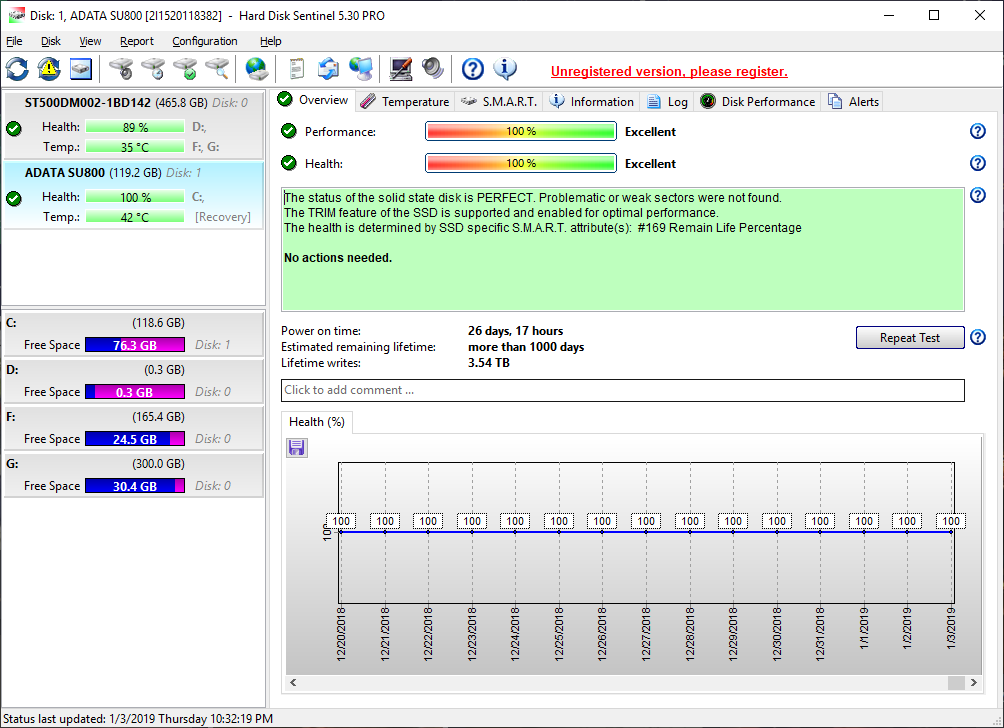The image size is (1004, 728).
Task: Click the C: drive free space bar
Action: pyautogui.click(x=135, y=345)
